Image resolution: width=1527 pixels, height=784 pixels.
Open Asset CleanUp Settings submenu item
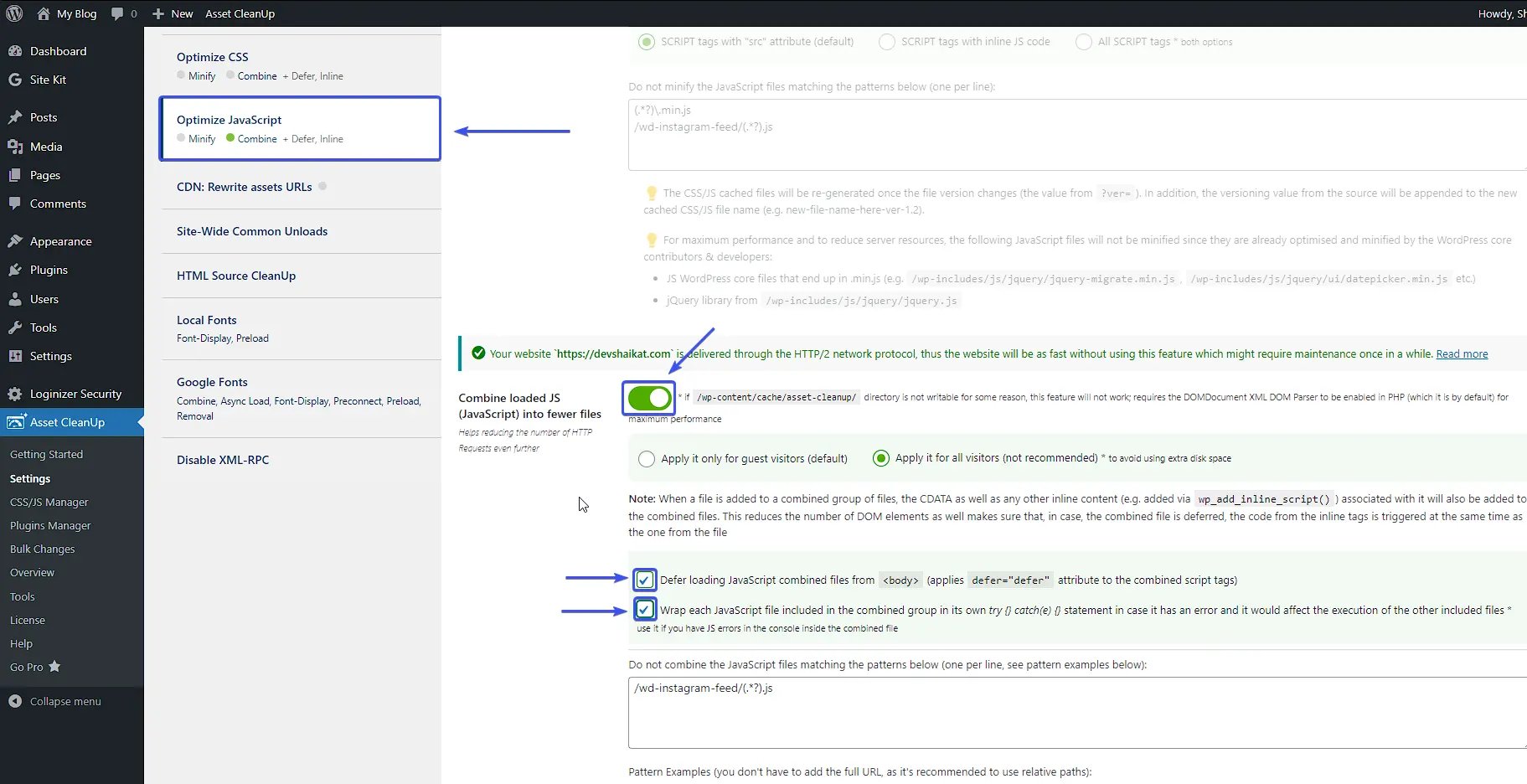(x=30, y=479)
